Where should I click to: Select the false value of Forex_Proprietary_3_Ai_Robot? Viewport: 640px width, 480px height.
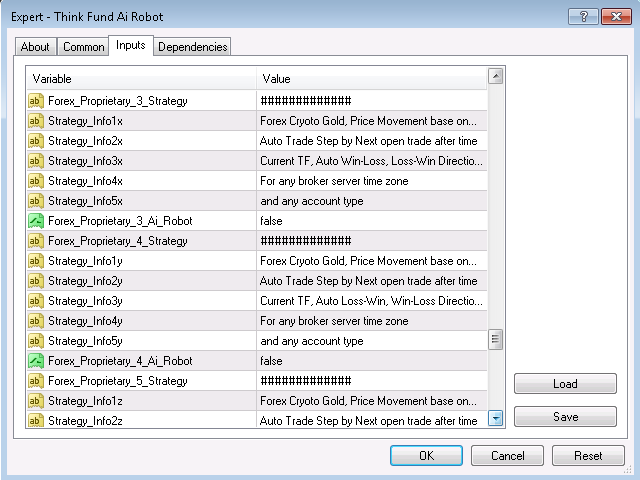(372, 221)
